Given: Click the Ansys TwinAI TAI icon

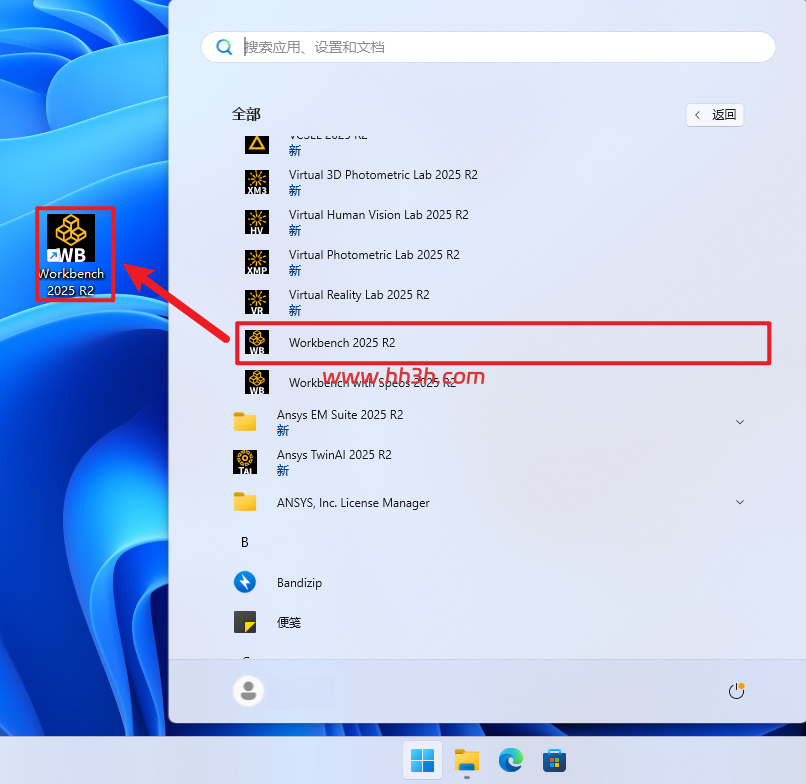Looking at the screenshot, I should click(245, 462).
